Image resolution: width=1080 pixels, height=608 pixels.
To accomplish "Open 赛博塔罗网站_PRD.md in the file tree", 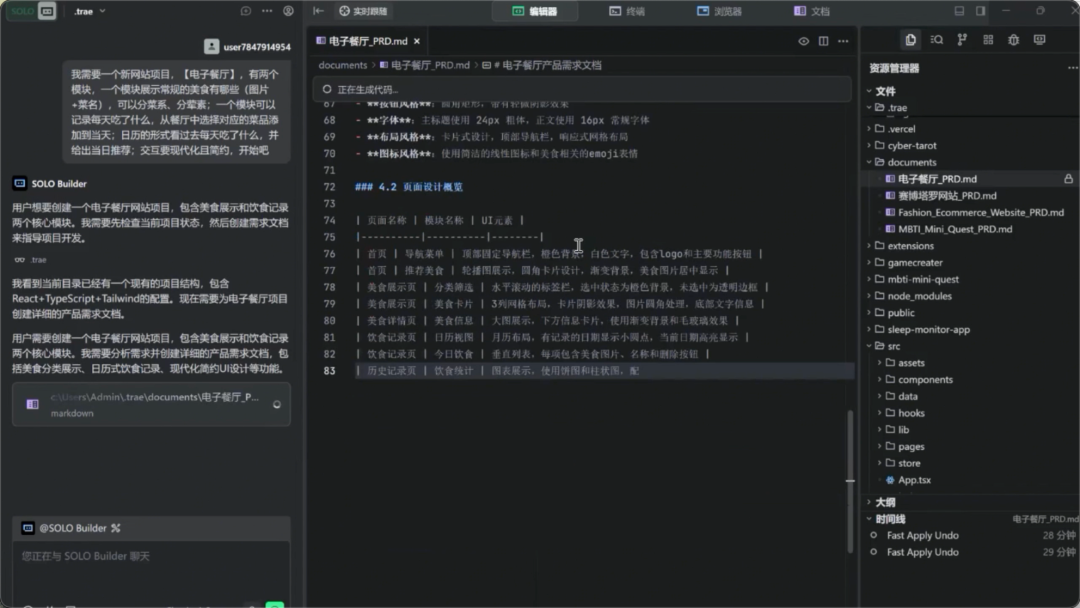I will (x=946, y=196).
